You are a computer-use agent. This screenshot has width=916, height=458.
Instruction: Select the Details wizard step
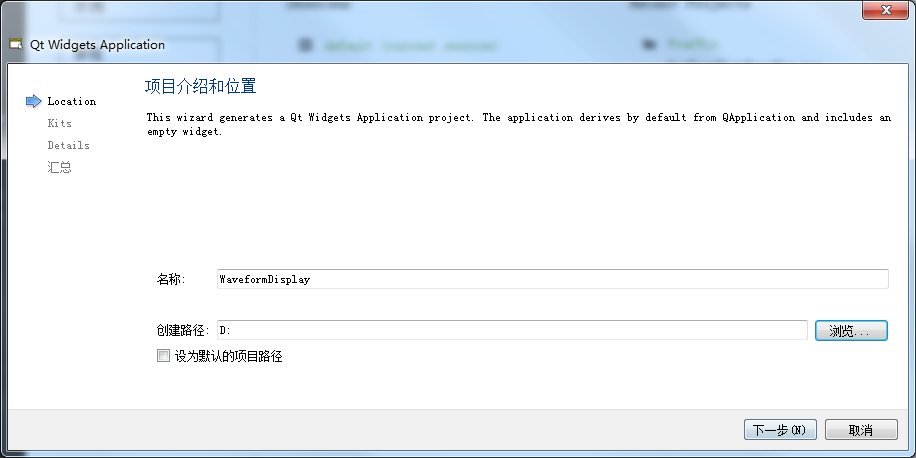pos(68,145)
